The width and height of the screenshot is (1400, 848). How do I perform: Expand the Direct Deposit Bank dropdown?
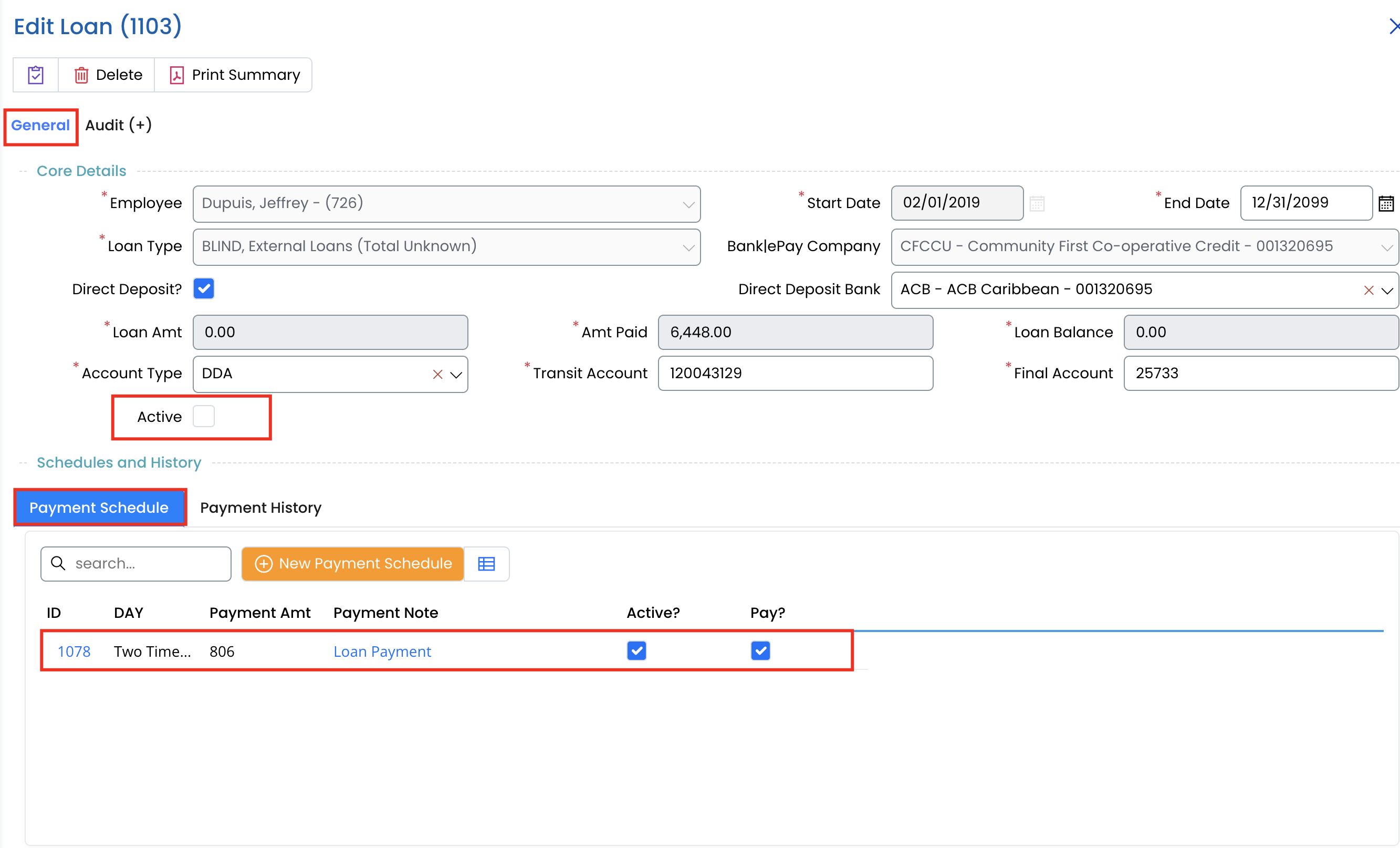1387,291
